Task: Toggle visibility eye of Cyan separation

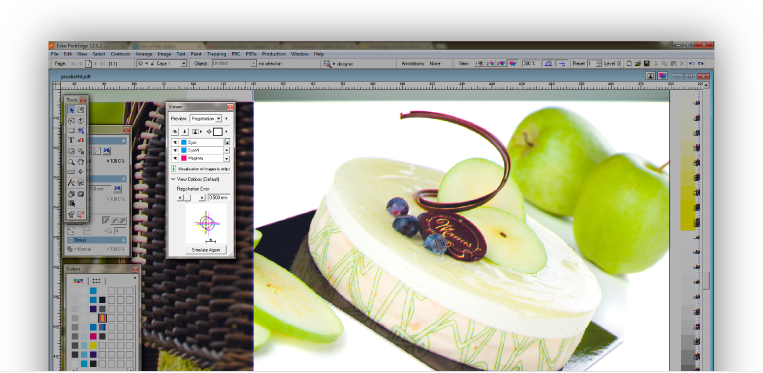Action: 175,142
